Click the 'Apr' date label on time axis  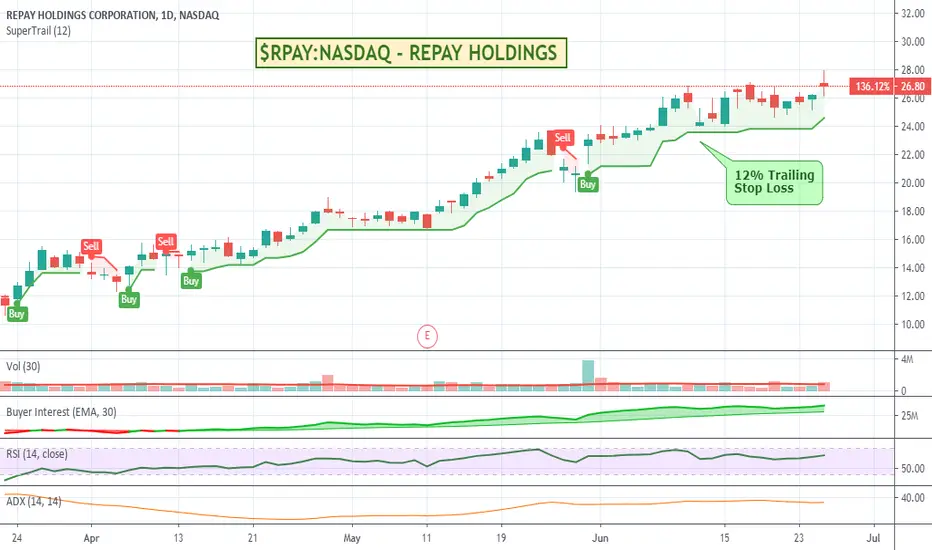(x=91, y=538)
